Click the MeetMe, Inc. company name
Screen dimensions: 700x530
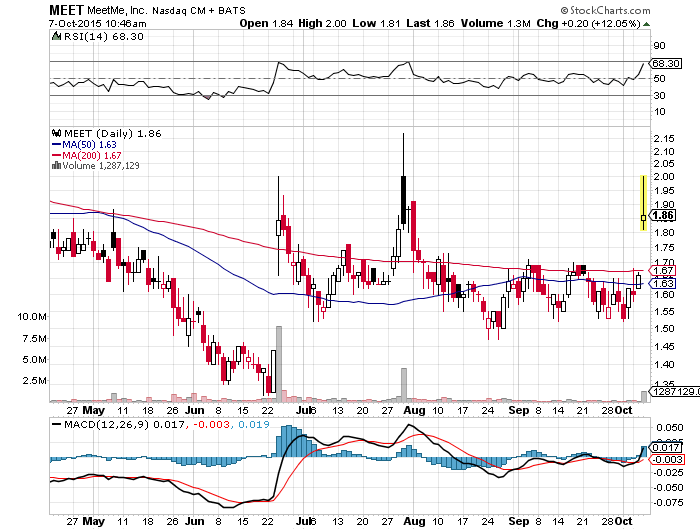coord(117,10)
